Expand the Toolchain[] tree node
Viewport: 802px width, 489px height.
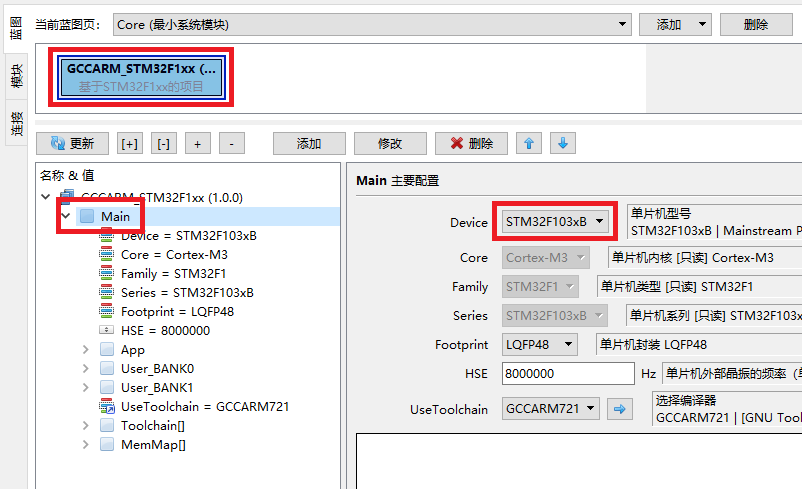85,426
